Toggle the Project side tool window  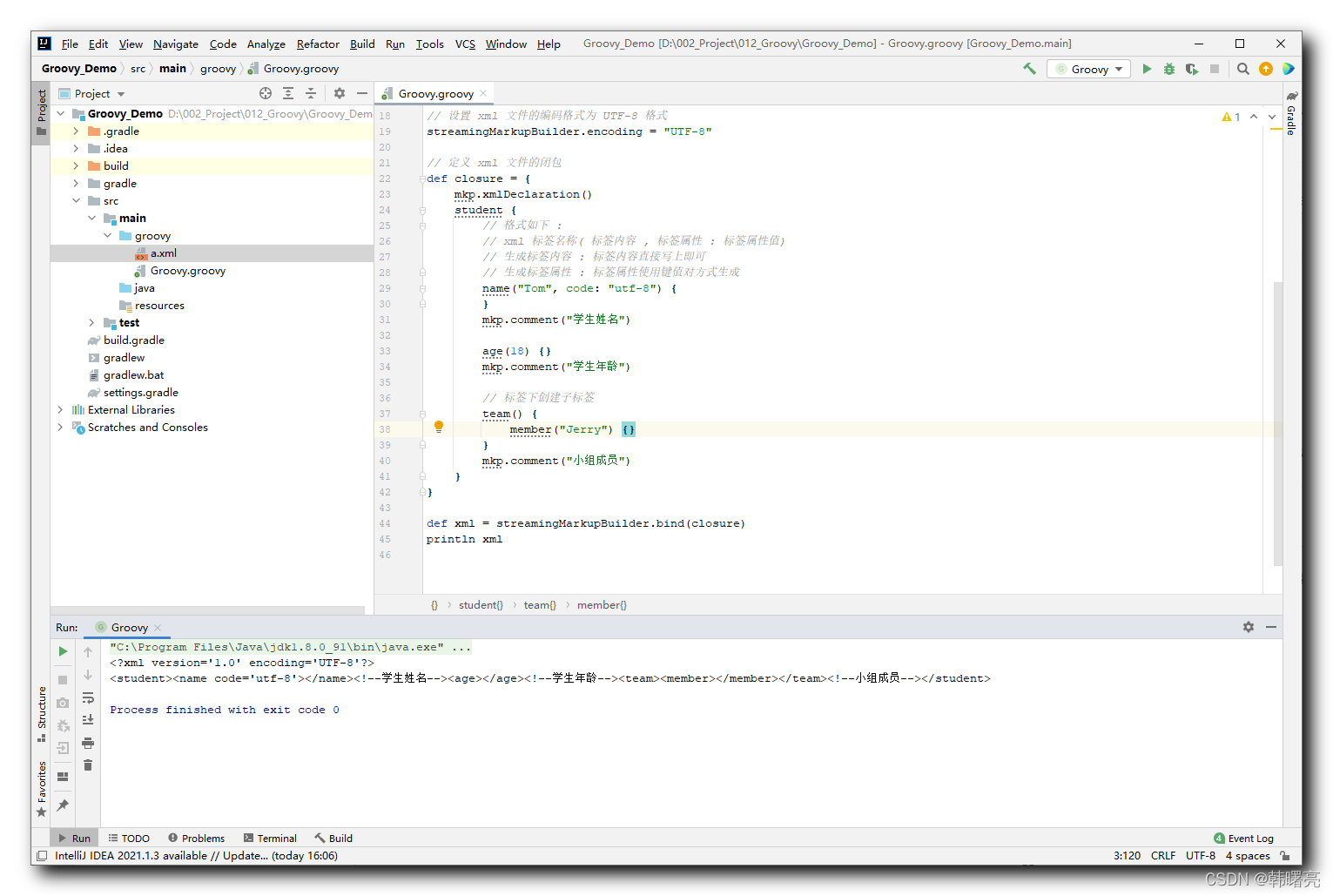point(41,112)
